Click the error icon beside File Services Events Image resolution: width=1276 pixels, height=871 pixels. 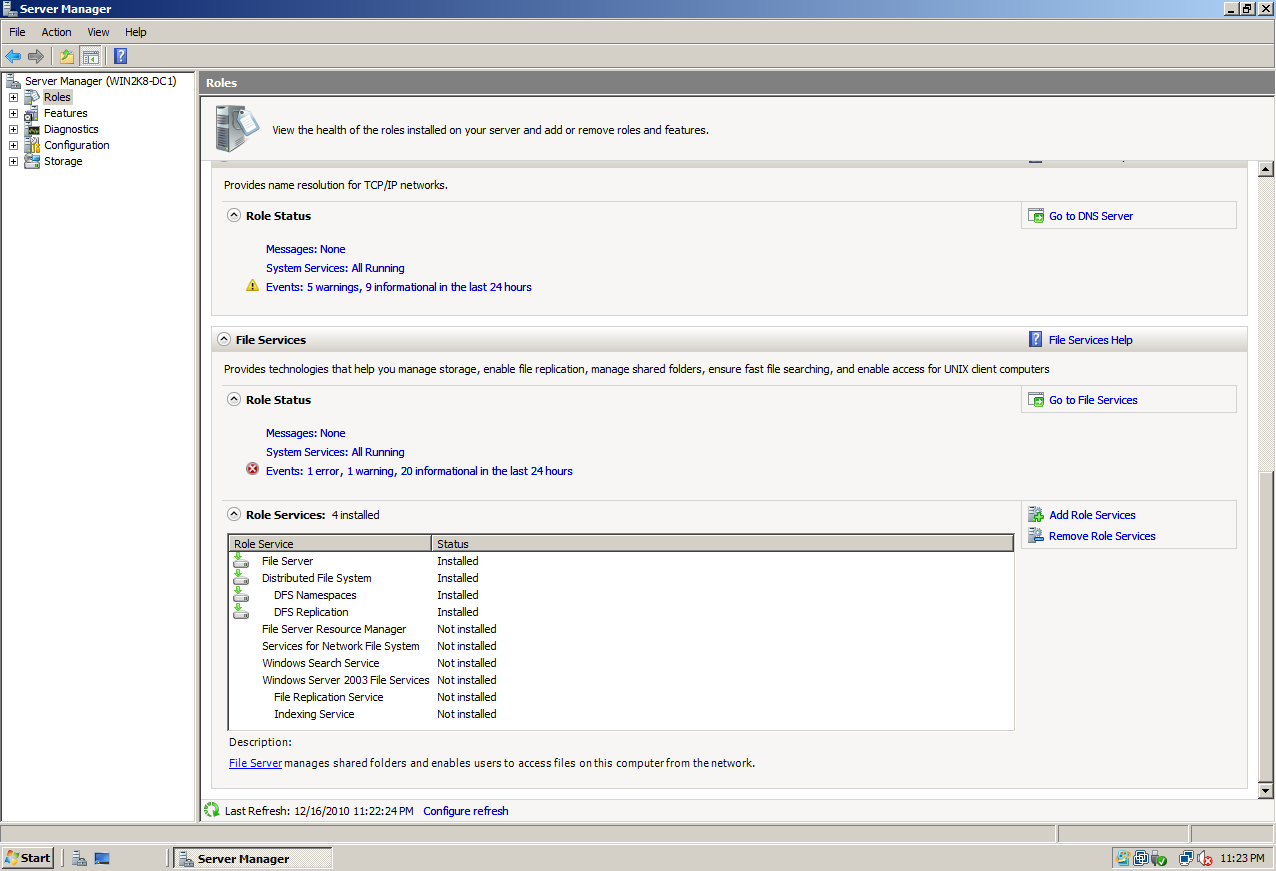(252, 469)
